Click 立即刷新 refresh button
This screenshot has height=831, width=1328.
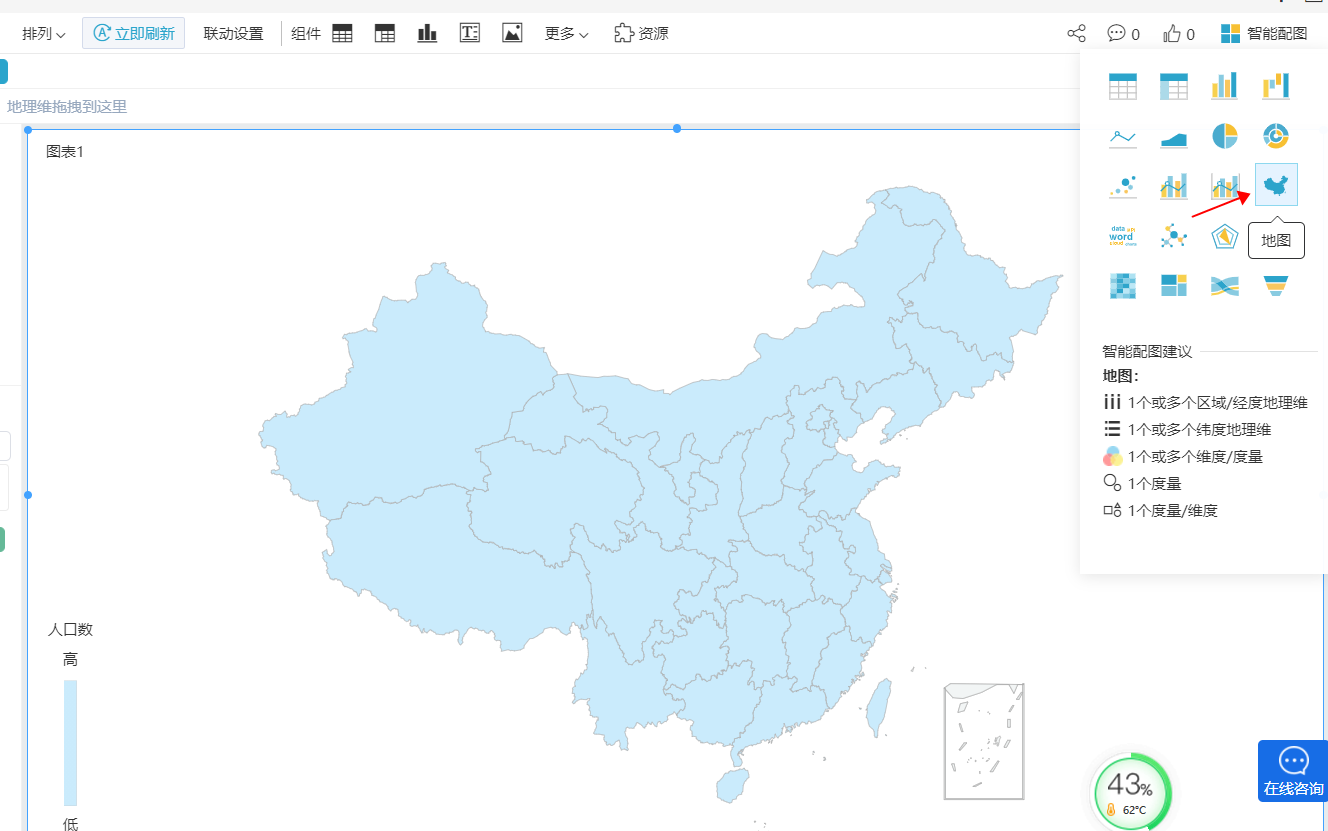[x=133, y=33]
